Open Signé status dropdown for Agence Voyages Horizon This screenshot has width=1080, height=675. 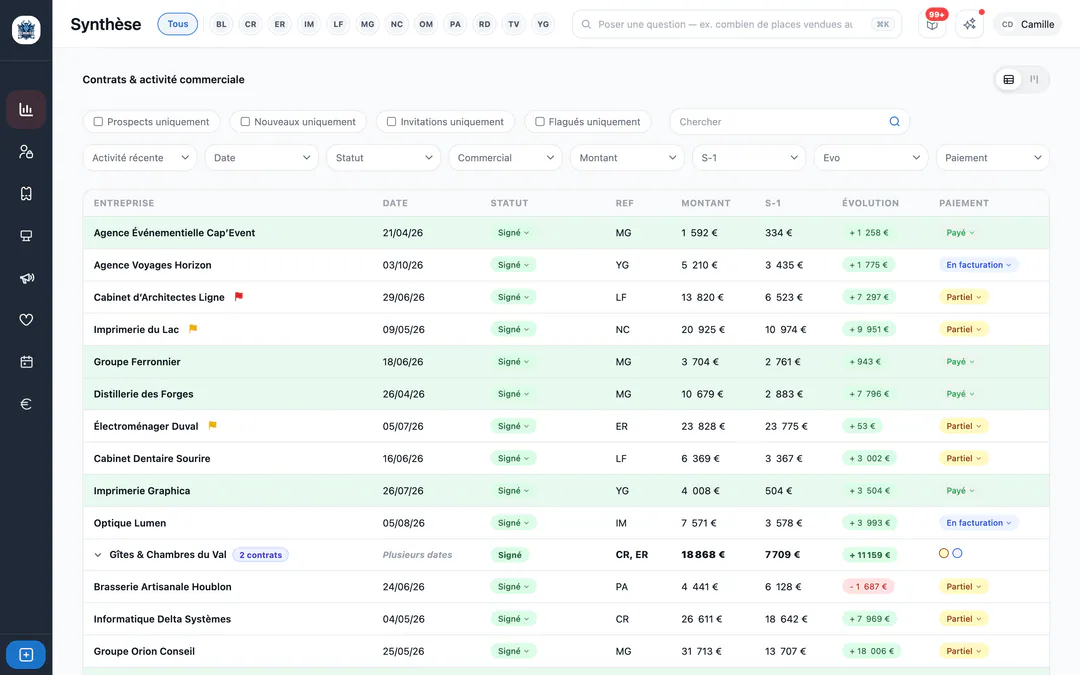click(513, 264)
